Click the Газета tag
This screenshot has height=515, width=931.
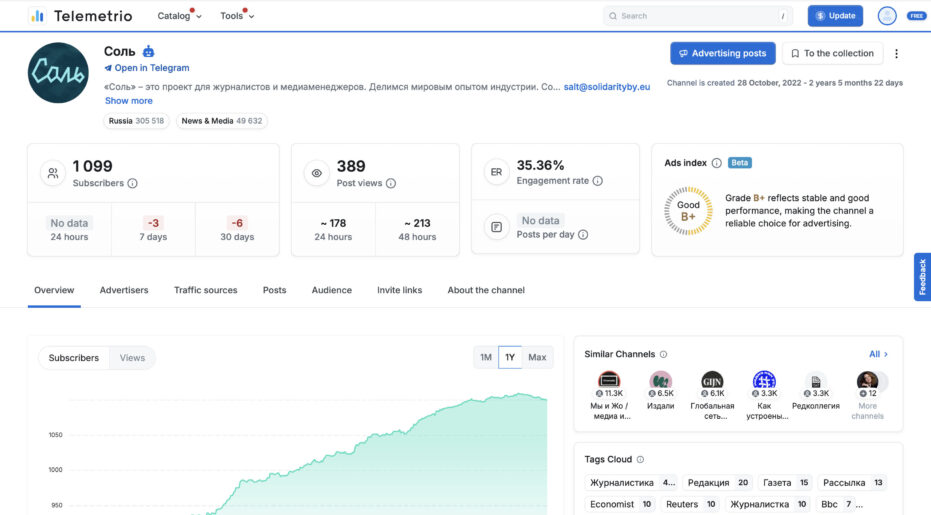pyautogui.click(x=786, y=483)
